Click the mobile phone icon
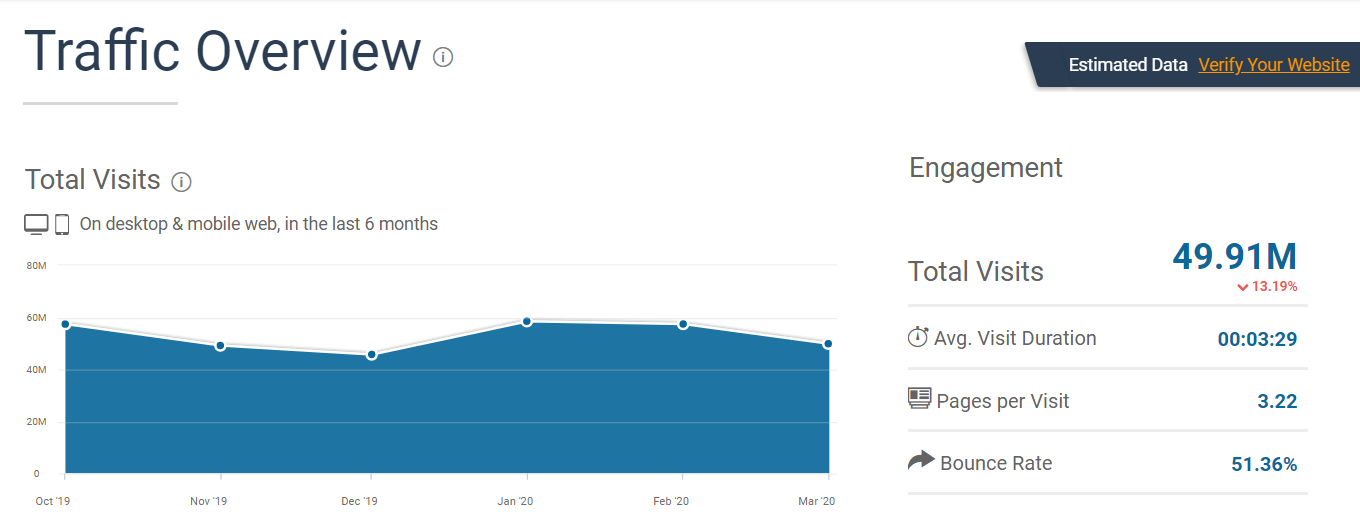1360x532 pixels. (x=62, y=224)
